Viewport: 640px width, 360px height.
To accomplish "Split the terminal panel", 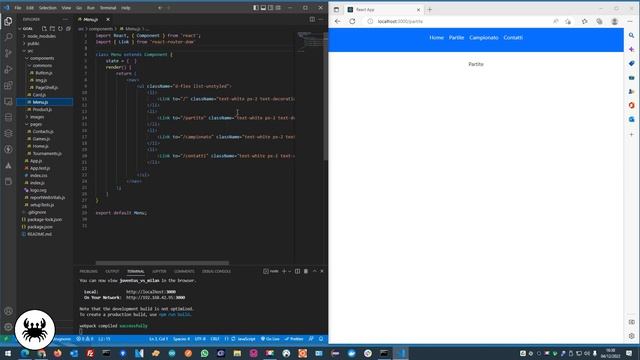I will (298, 271).
